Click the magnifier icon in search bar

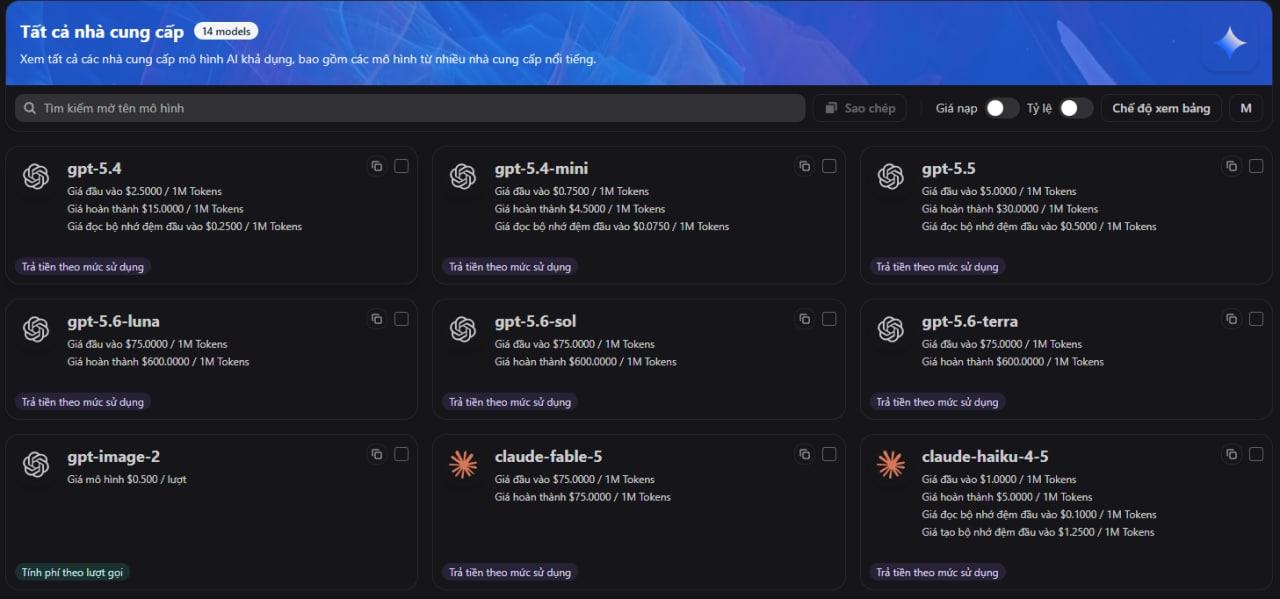tap(31, 108)
